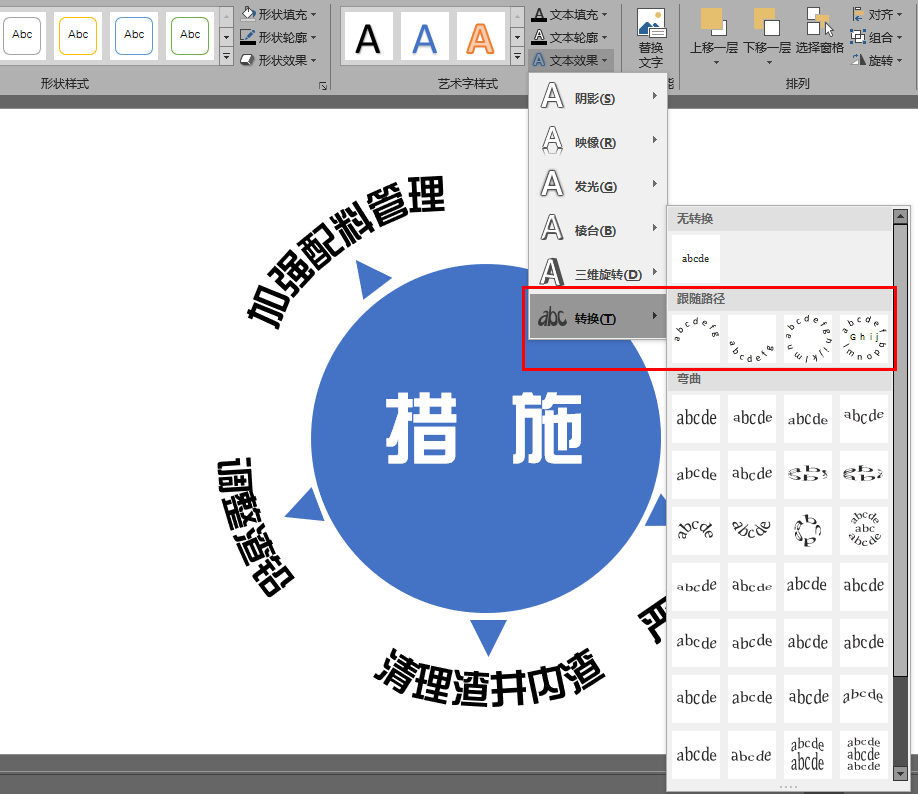Viewport: 918px width, 794px height.
Task: Select the second warp transform in the third 弯曲 row
Action: pyautogui.click(x=752, y=531)
